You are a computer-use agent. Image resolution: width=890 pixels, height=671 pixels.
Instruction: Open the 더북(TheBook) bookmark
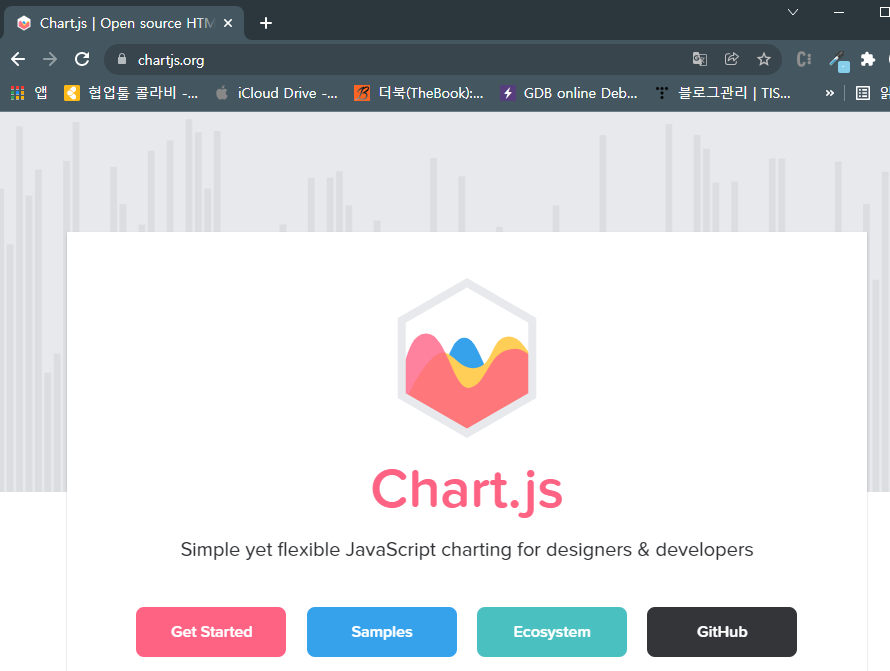point(419,93)
